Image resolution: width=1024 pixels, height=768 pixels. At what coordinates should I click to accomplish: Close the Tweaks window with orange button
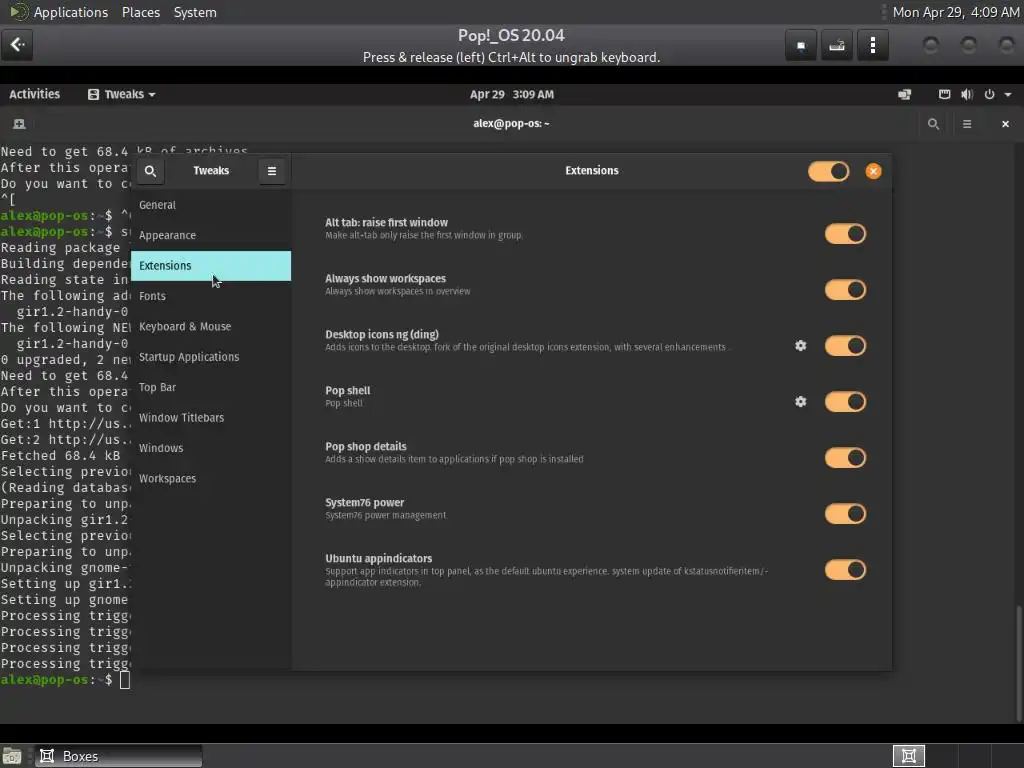click(873, 171)
